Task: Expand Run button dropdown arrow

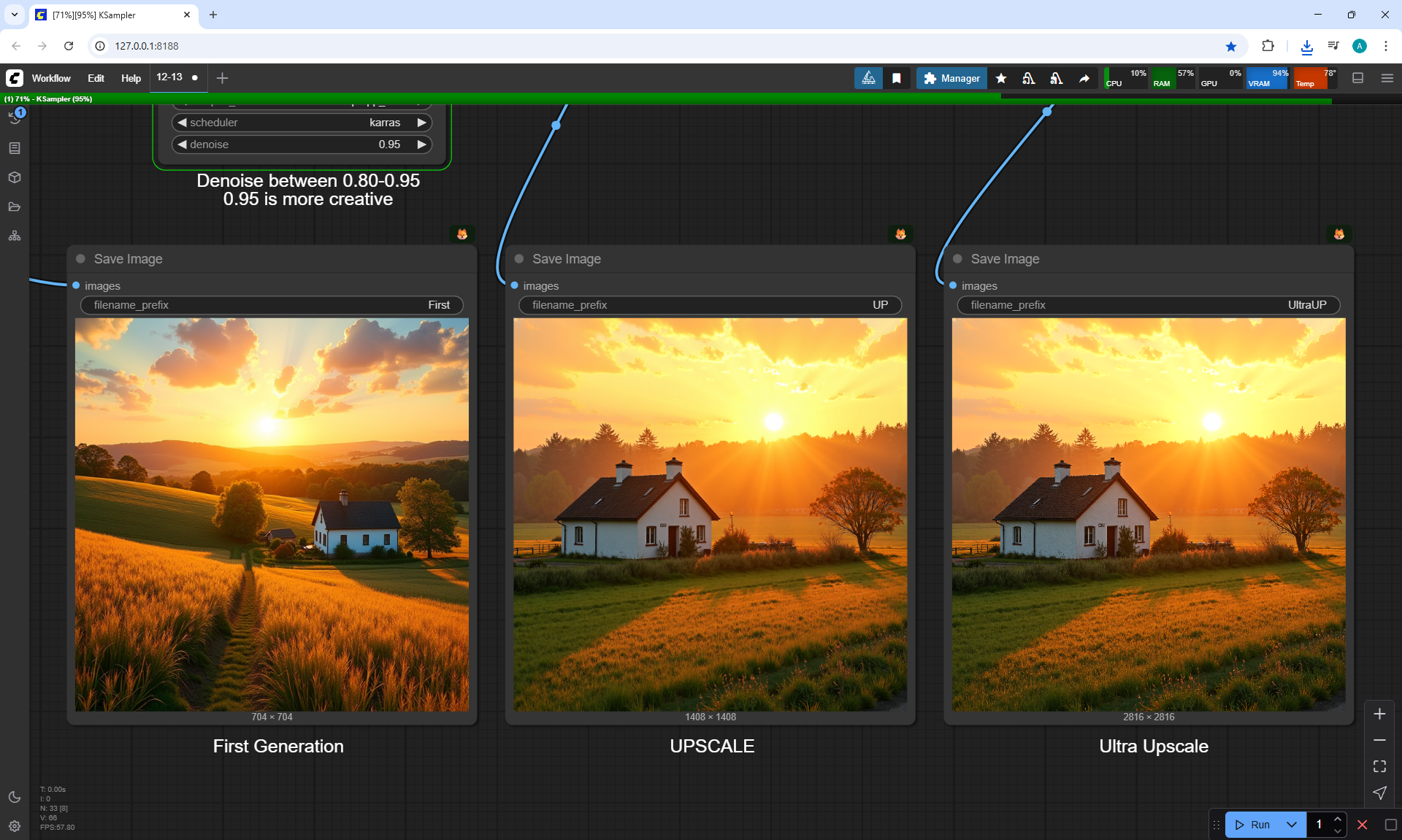Action: pyautogui.click(x=1291, y=825)
